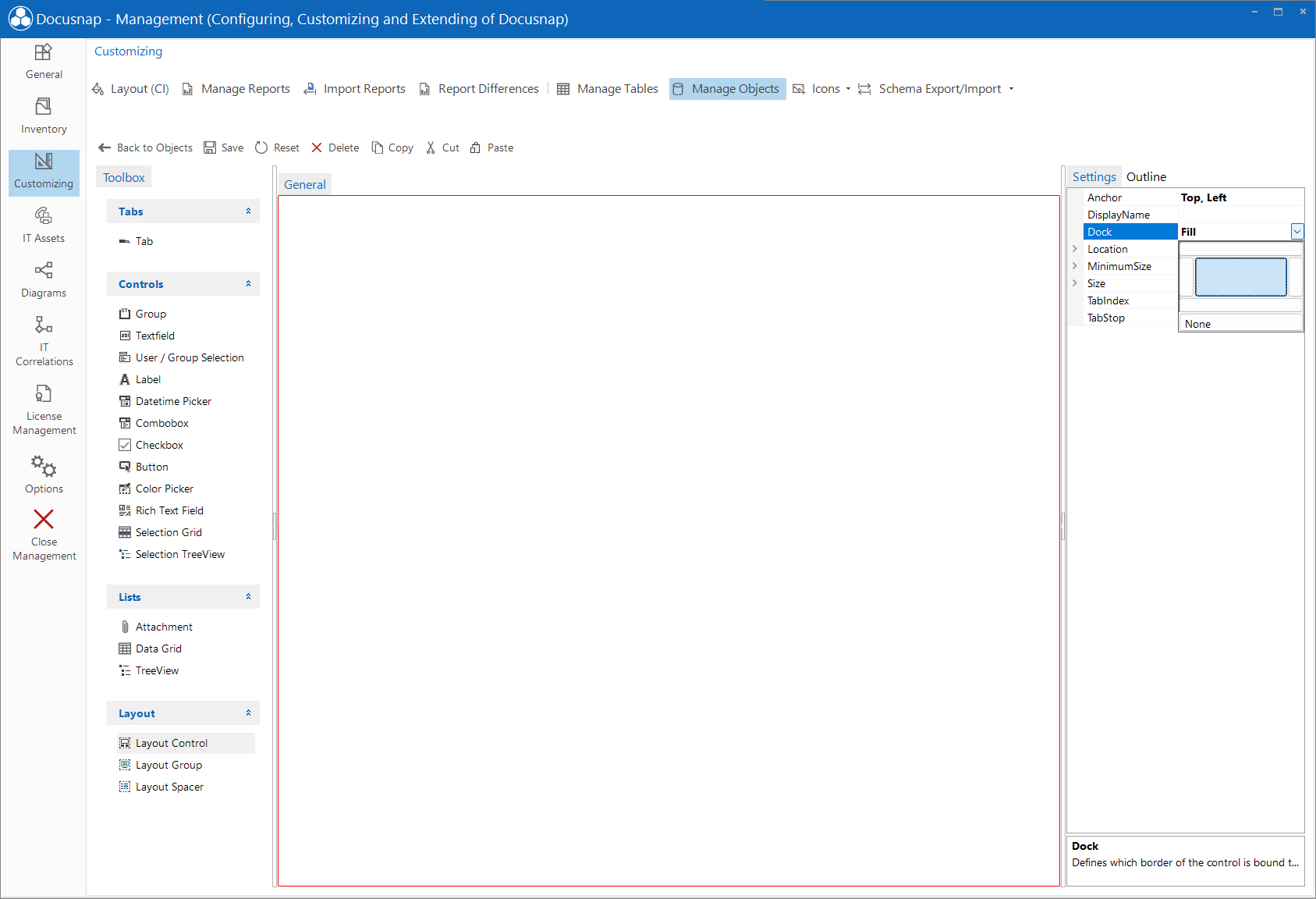Select the Layout Control item
1316x899 pixels.
point(185,743)
